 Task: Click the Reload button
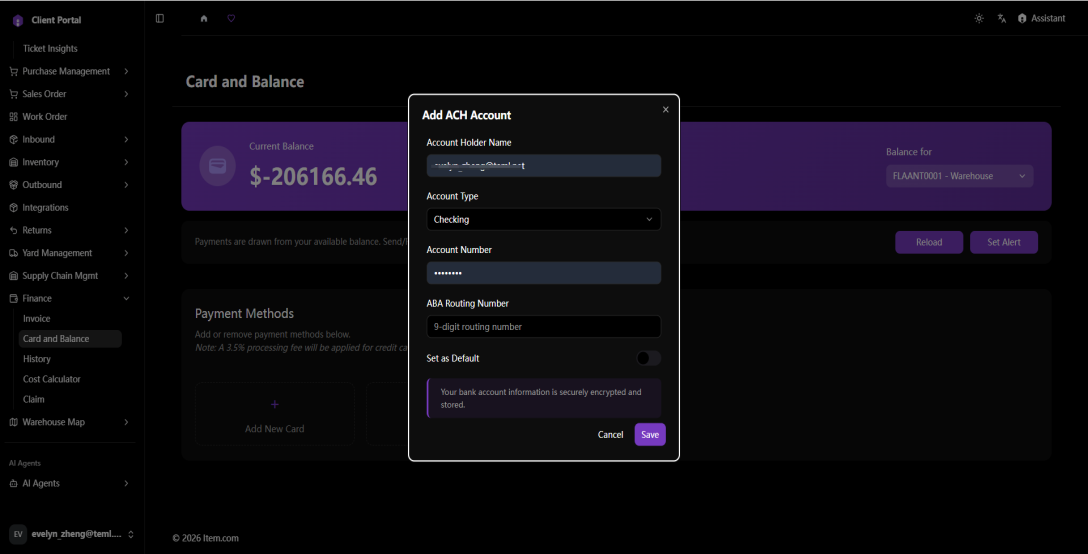coord(929,242)
